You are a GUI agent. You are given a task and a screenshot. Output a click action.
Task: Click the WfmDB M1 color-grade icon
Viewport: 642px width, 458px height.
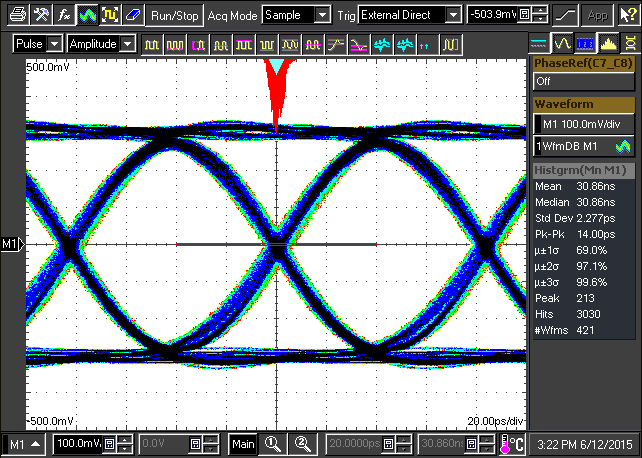[623, 147]
